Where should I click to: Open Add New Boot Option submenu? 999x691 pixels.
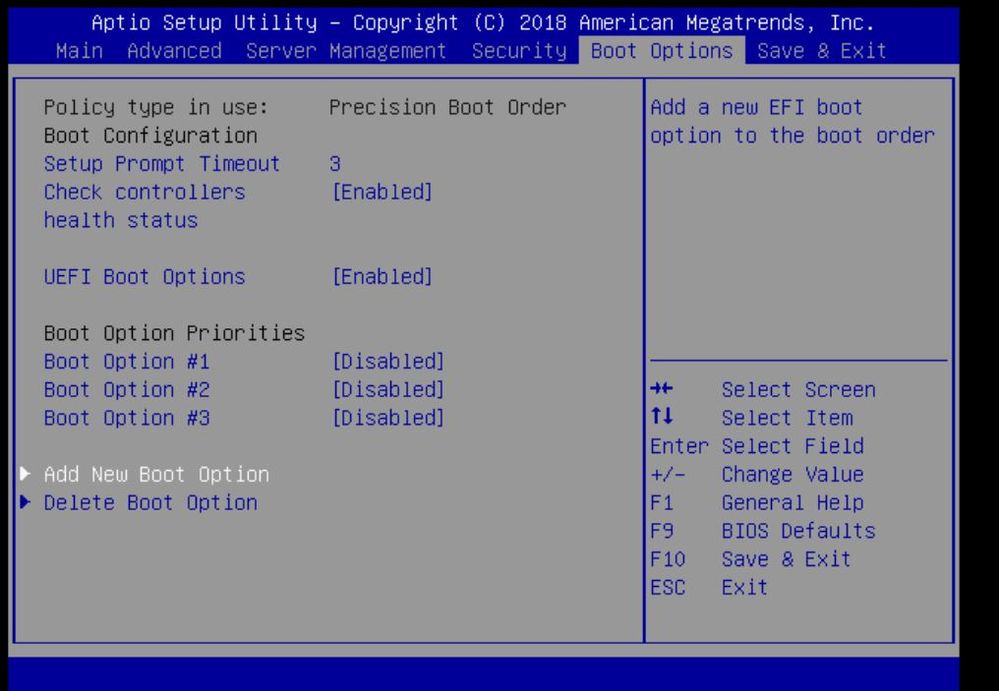157,474
